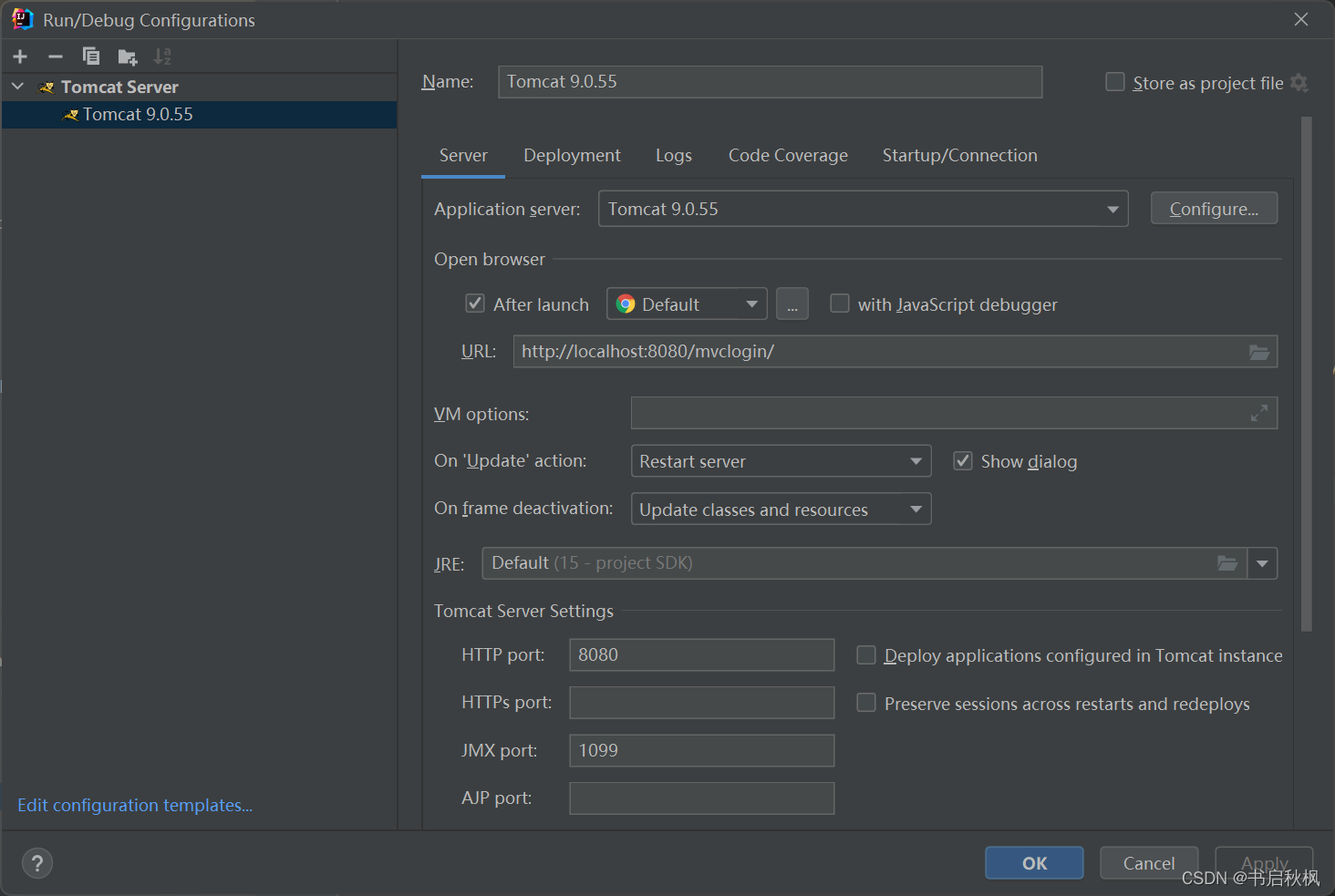Toggle the Store as project file checkbox
The height and width of the screenshot is (896, 1335).
(1114, 82)
